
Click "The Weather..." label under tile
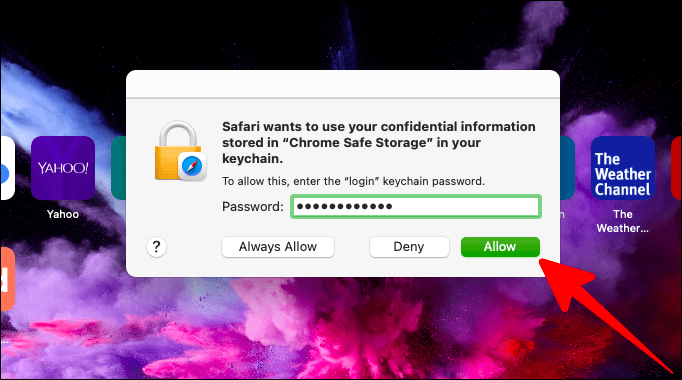pos(623,221)
